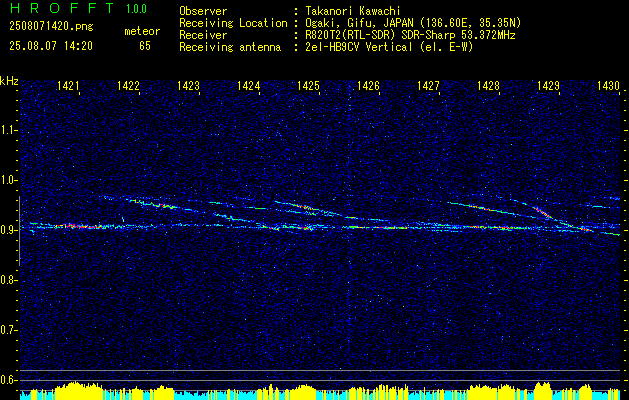Click the steep diagonal echo near 1429
The height and width of the screenshot is (400, 629).
click(x=542, y=212)
